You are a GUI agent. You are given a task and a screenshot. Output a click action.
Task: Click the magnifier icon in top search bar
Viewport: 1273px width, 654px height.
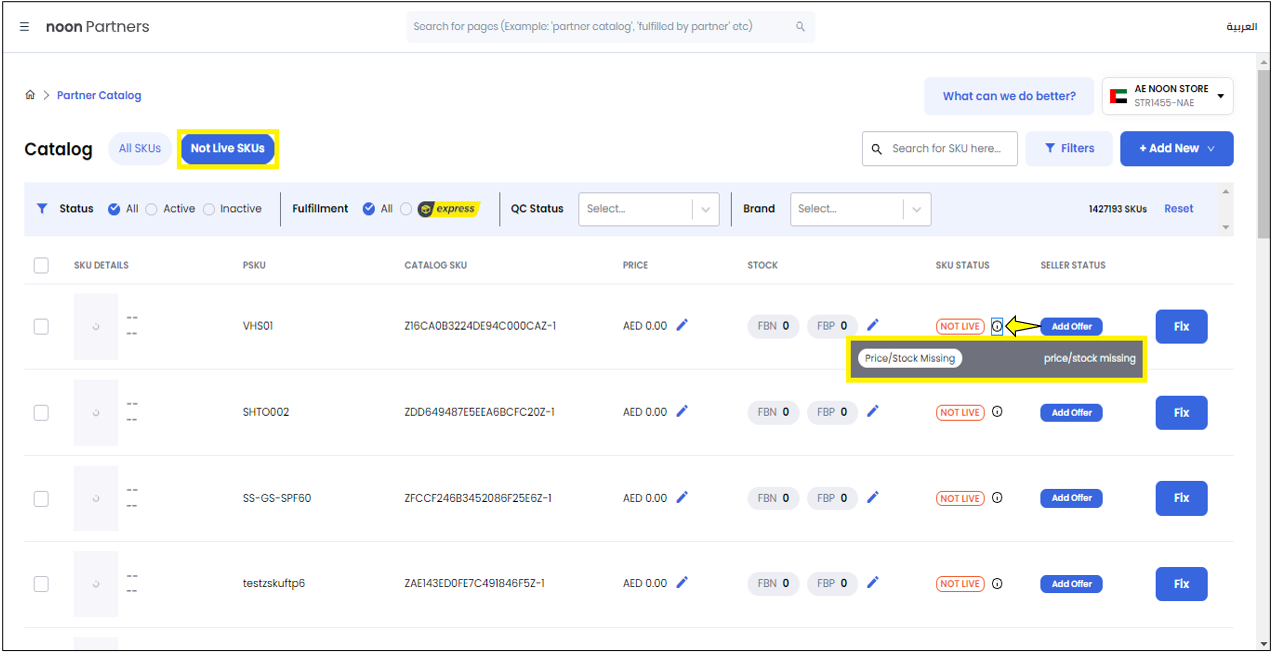tap(800, 27)
